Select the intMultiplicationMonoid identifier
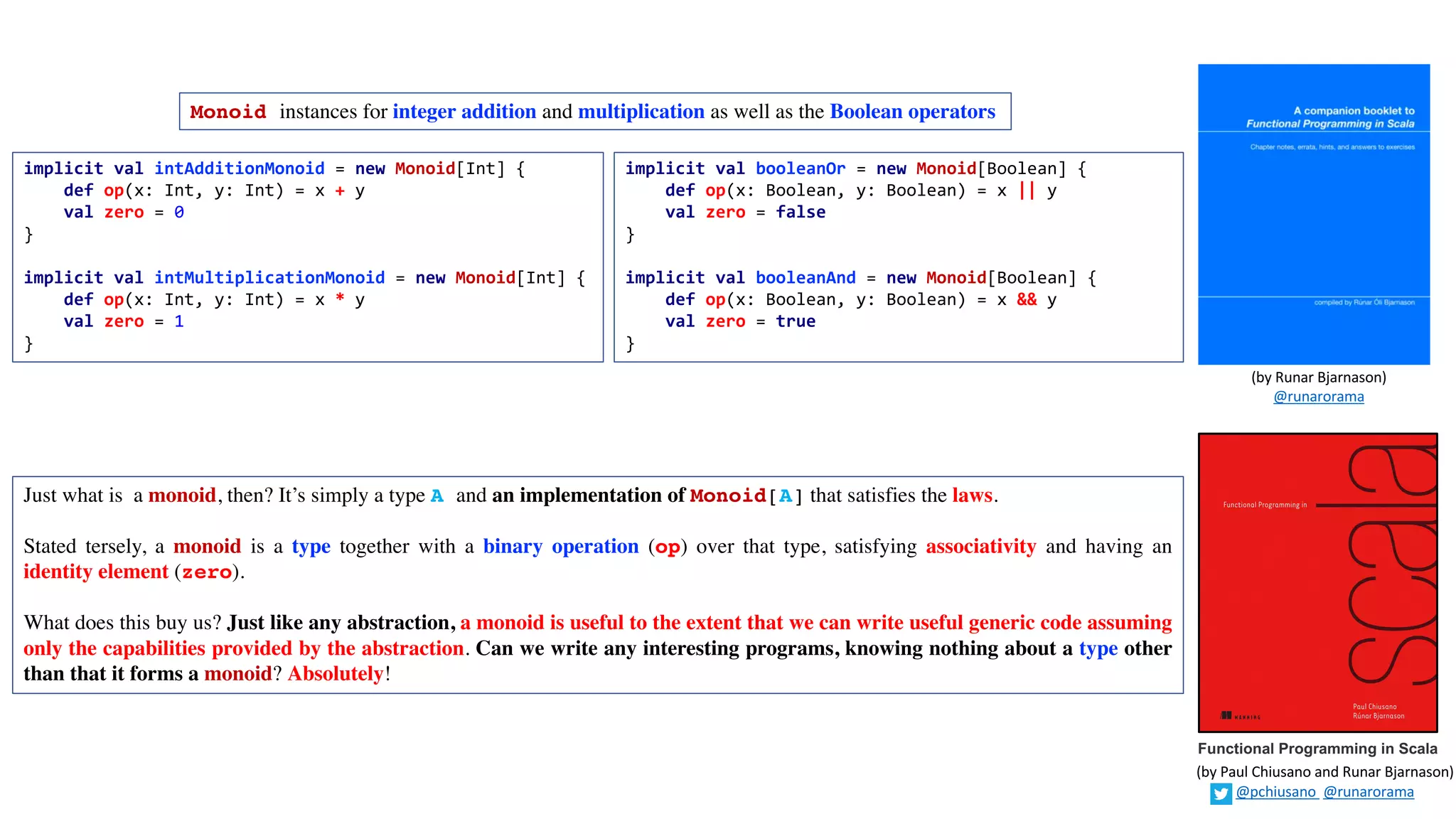The image size is (1456, 819). click(269, 278)
